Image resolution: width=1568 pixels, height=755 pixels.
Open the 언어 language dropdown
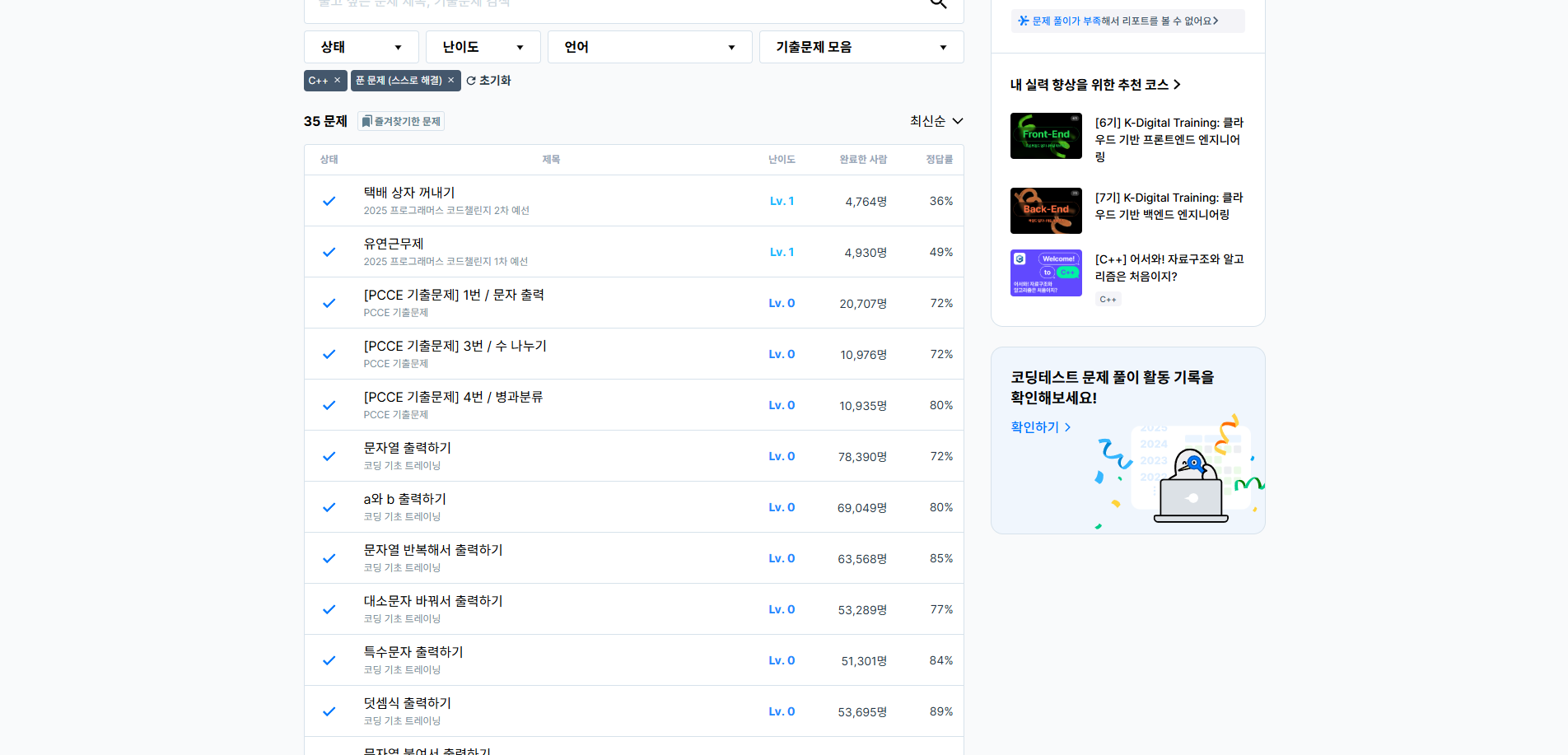point(649,47)
